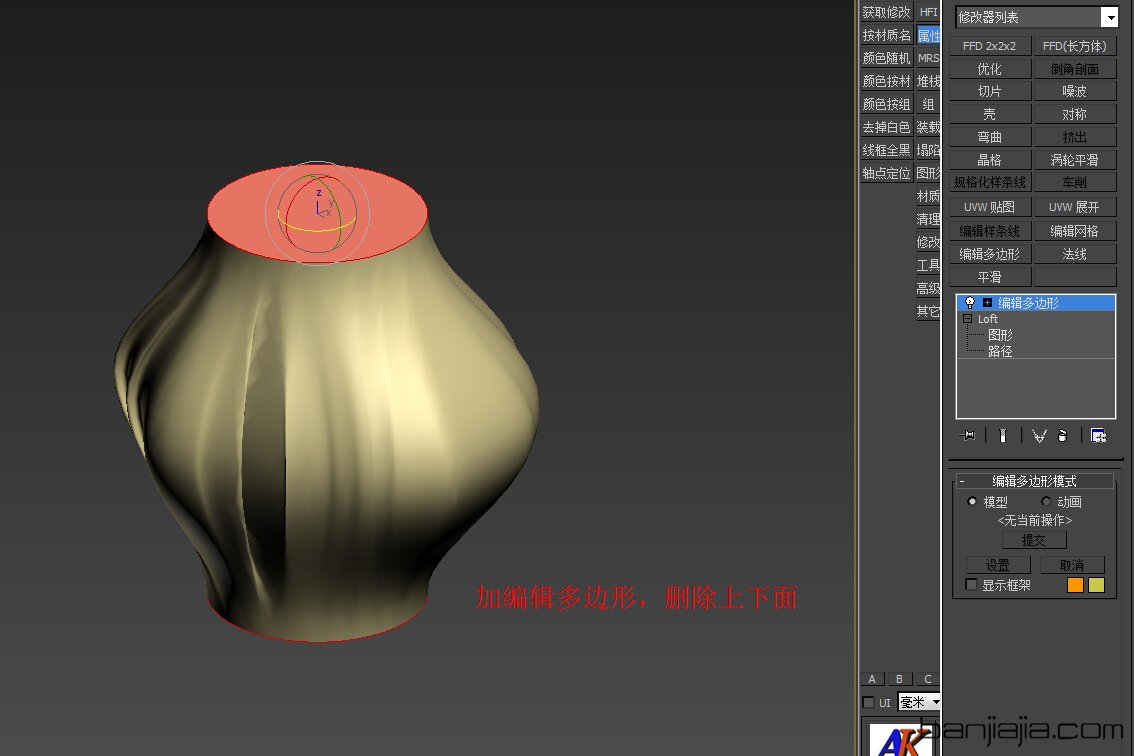This screenshot has height=756, width=1134.
Task: Click the 切片 modifier button
Action: pyautogui.click(x=989, y=91)
